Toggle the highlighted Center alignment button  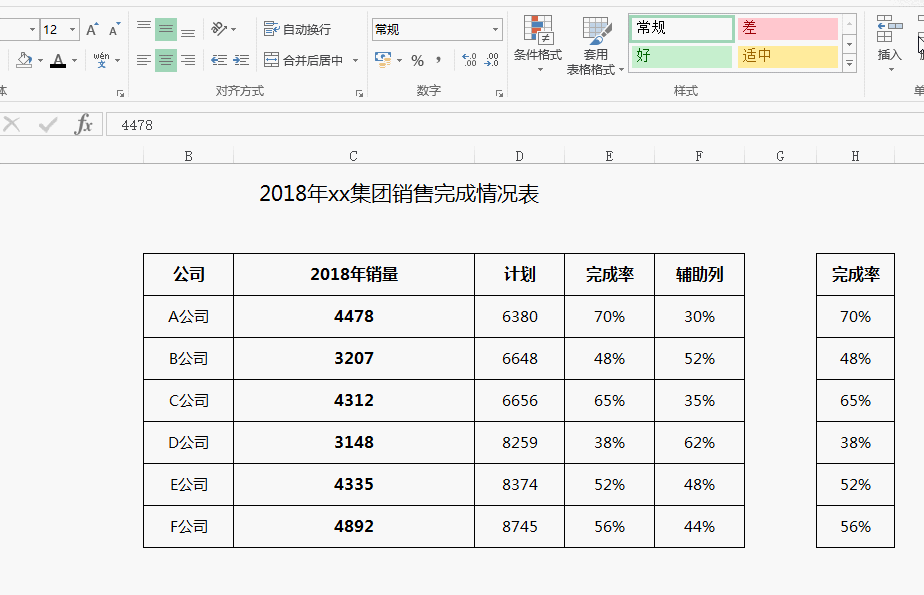[x=166, y=60]
